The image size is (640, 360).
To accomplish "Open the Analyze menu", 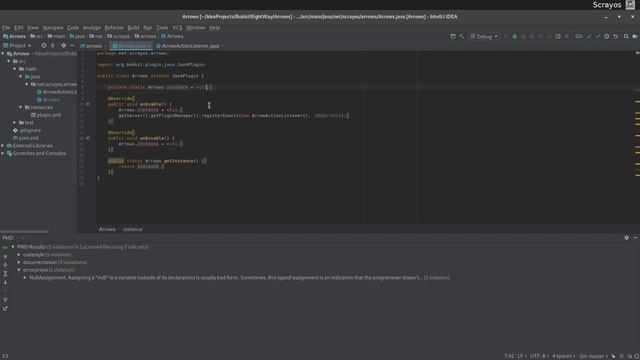I will (91, 28).
